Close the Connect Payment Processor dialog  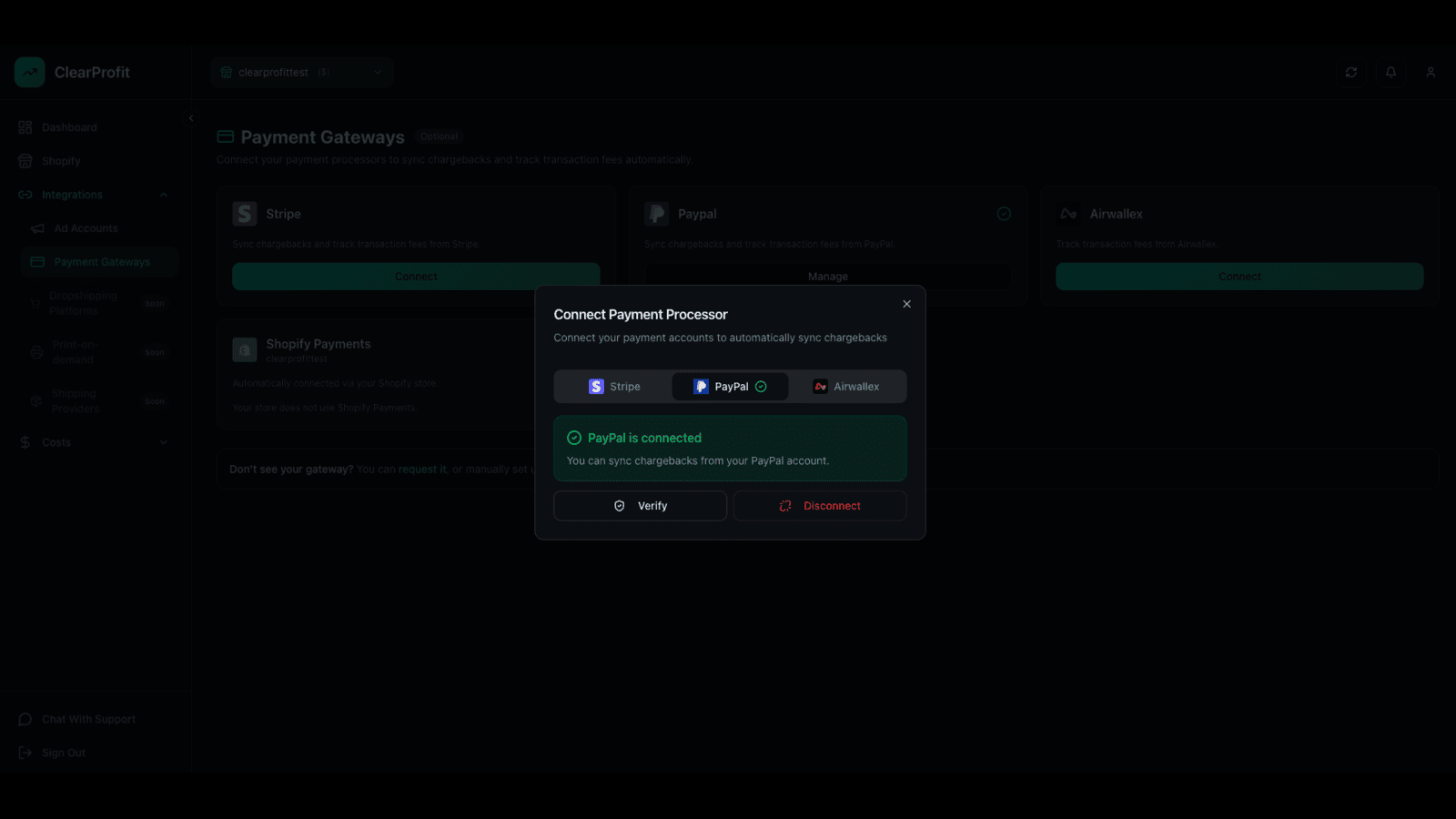[906, 304]
